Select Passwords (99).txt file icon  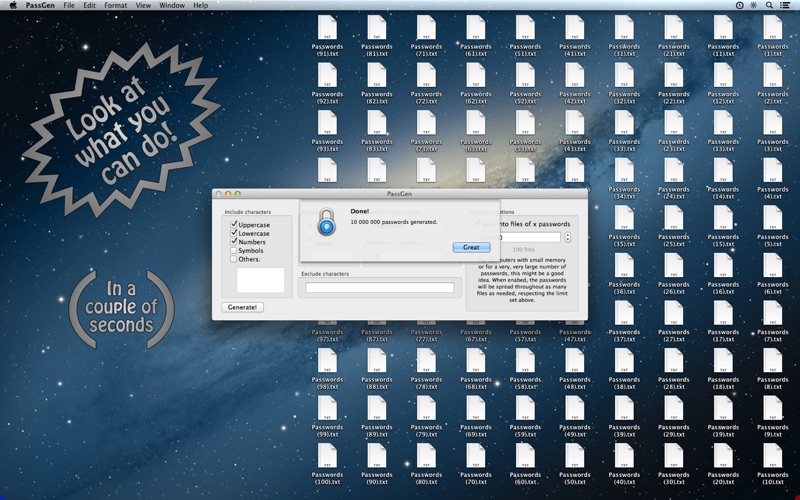click(327, 409)
